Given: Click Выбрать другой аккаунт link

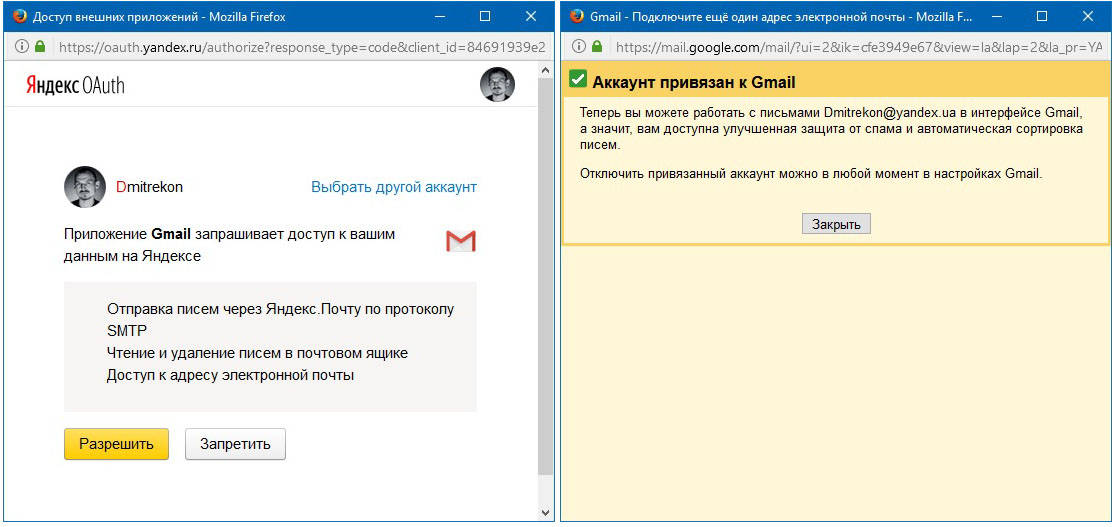Looking at the screenshot, I should click(x=394, y=187).
